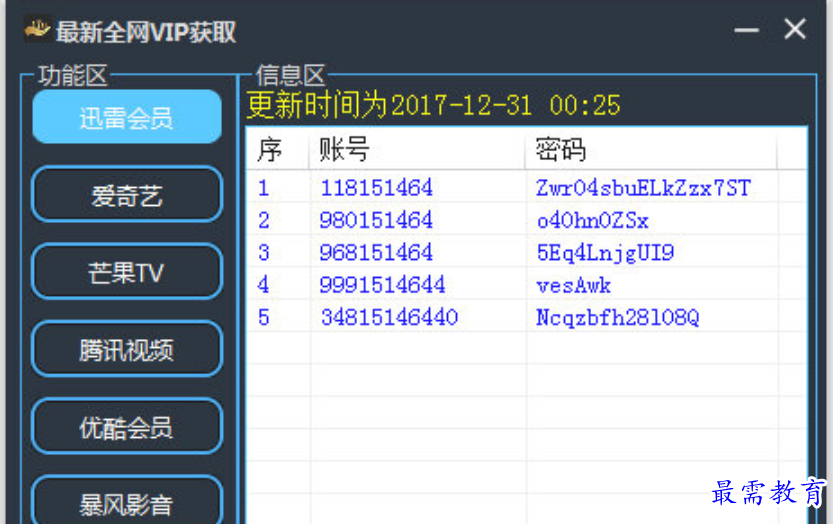Image resolution: width=833 pixels, height=524 pixels.
Task: Select row number 4 cell
Action: click(x=264, y=285)
